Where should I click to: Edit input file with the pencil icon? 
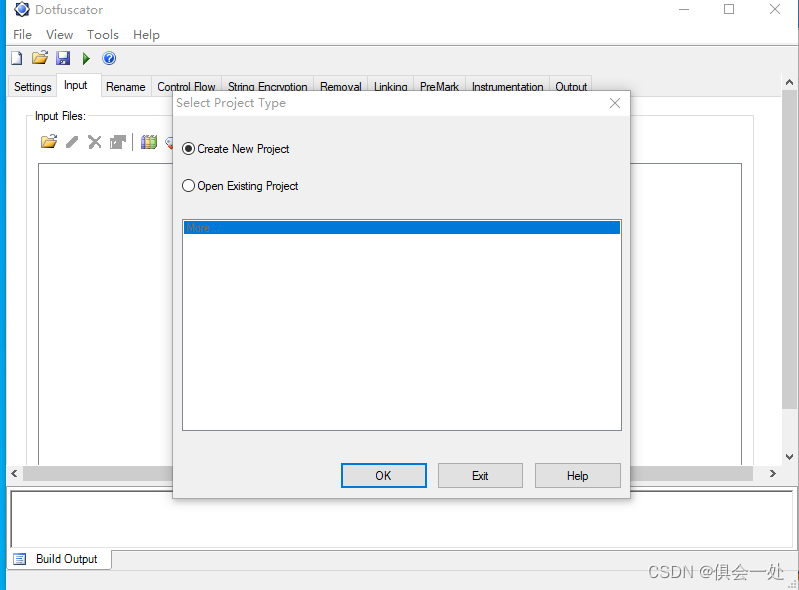pos(72,142)
